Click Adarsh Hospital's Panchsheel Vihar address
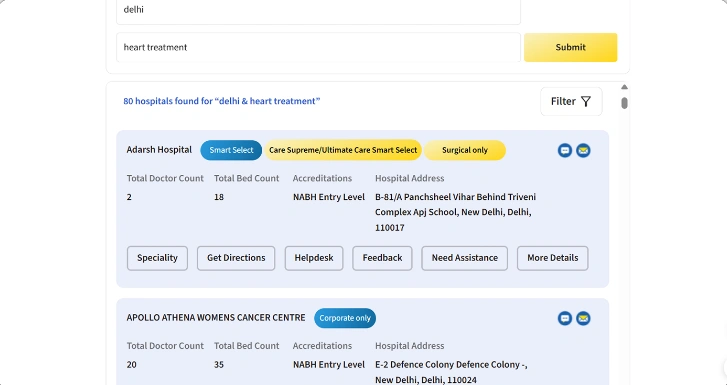 pos(455,212)
